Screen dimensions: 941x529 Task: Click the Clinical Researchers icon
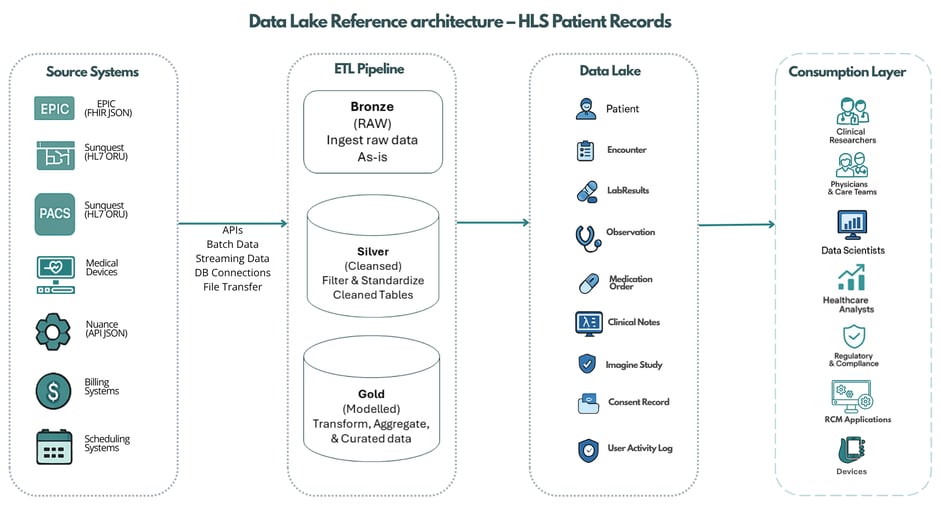[853, 111]
